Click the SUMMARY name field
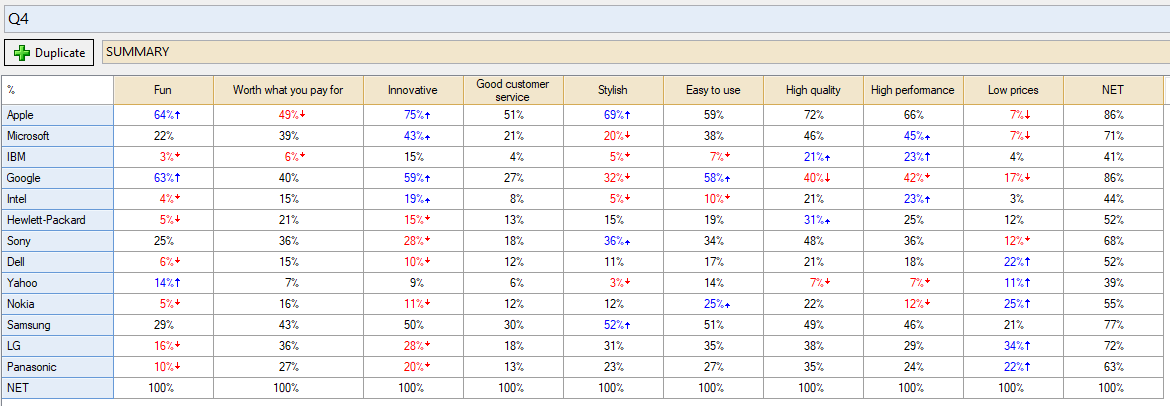 tap(636, 52)
